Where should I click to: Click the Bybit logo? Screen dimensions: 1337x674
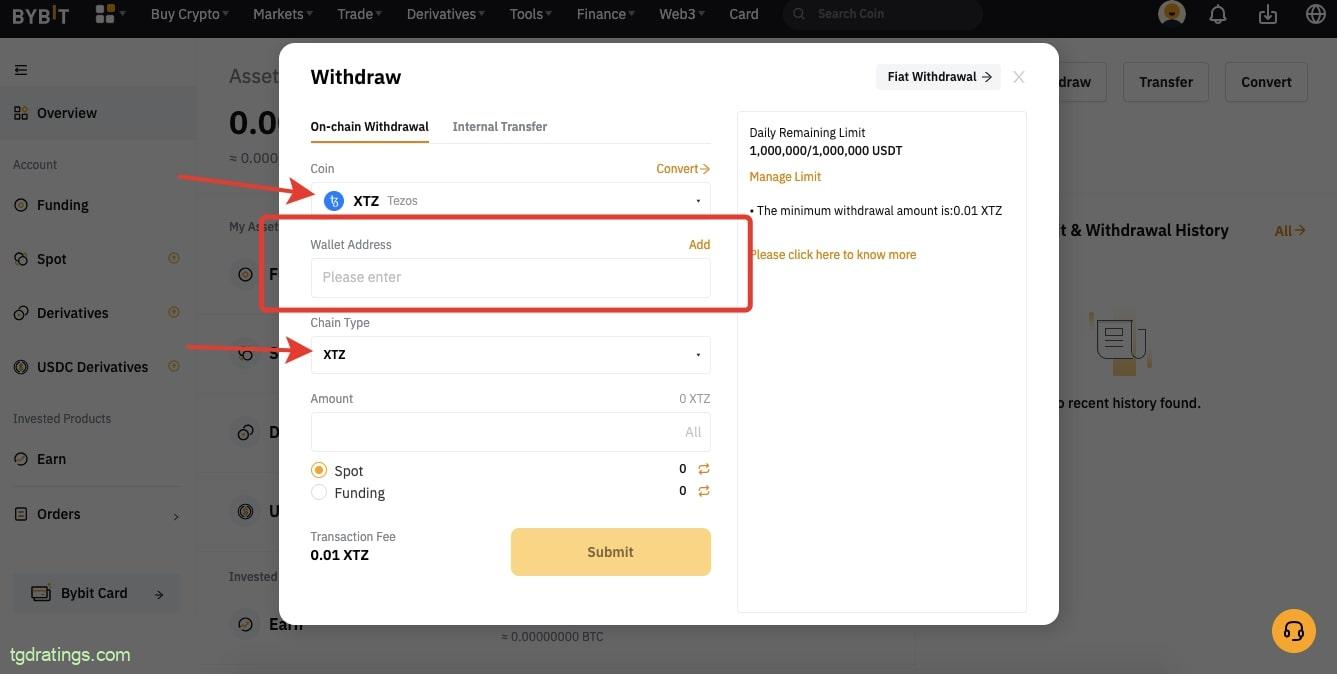[41, 14]
